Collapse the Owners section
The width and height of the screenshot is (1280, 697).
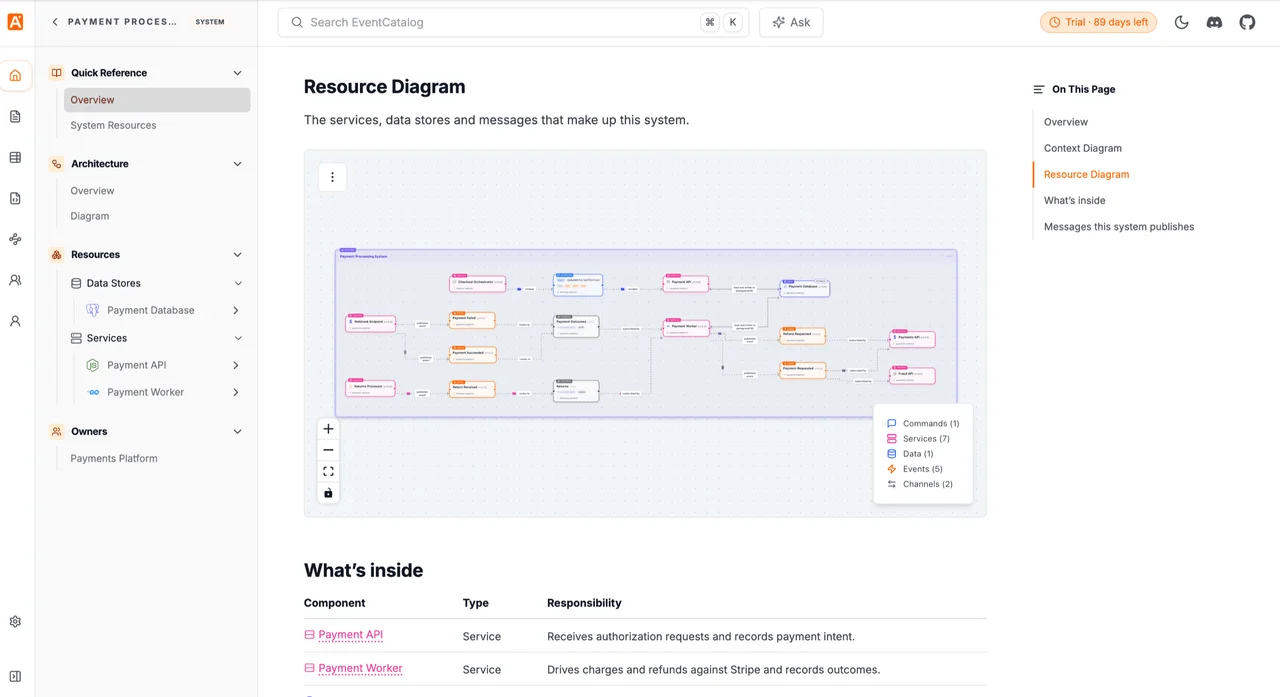click(237, 432)
